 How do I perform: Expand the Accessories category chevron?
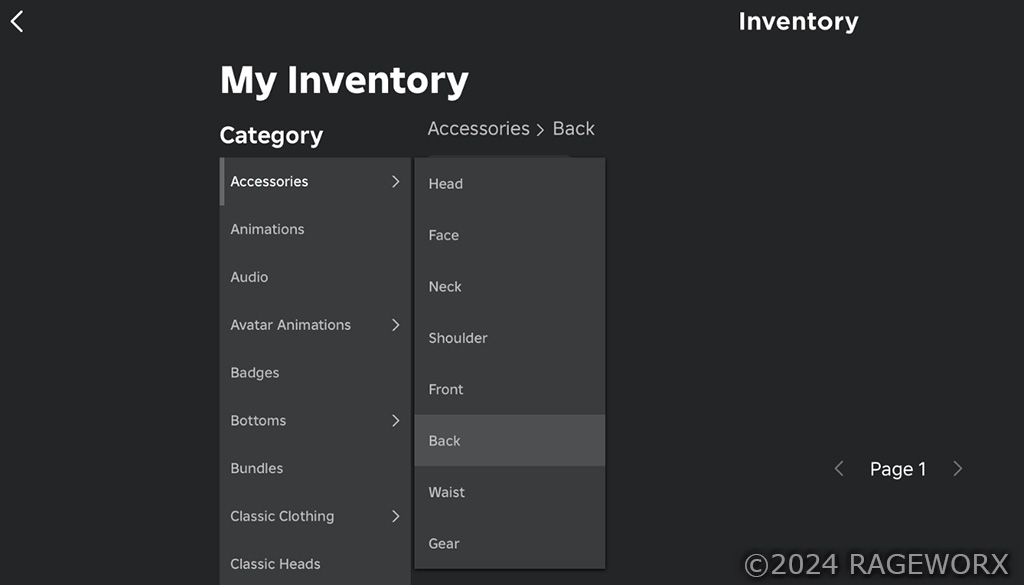pos(395,182)
